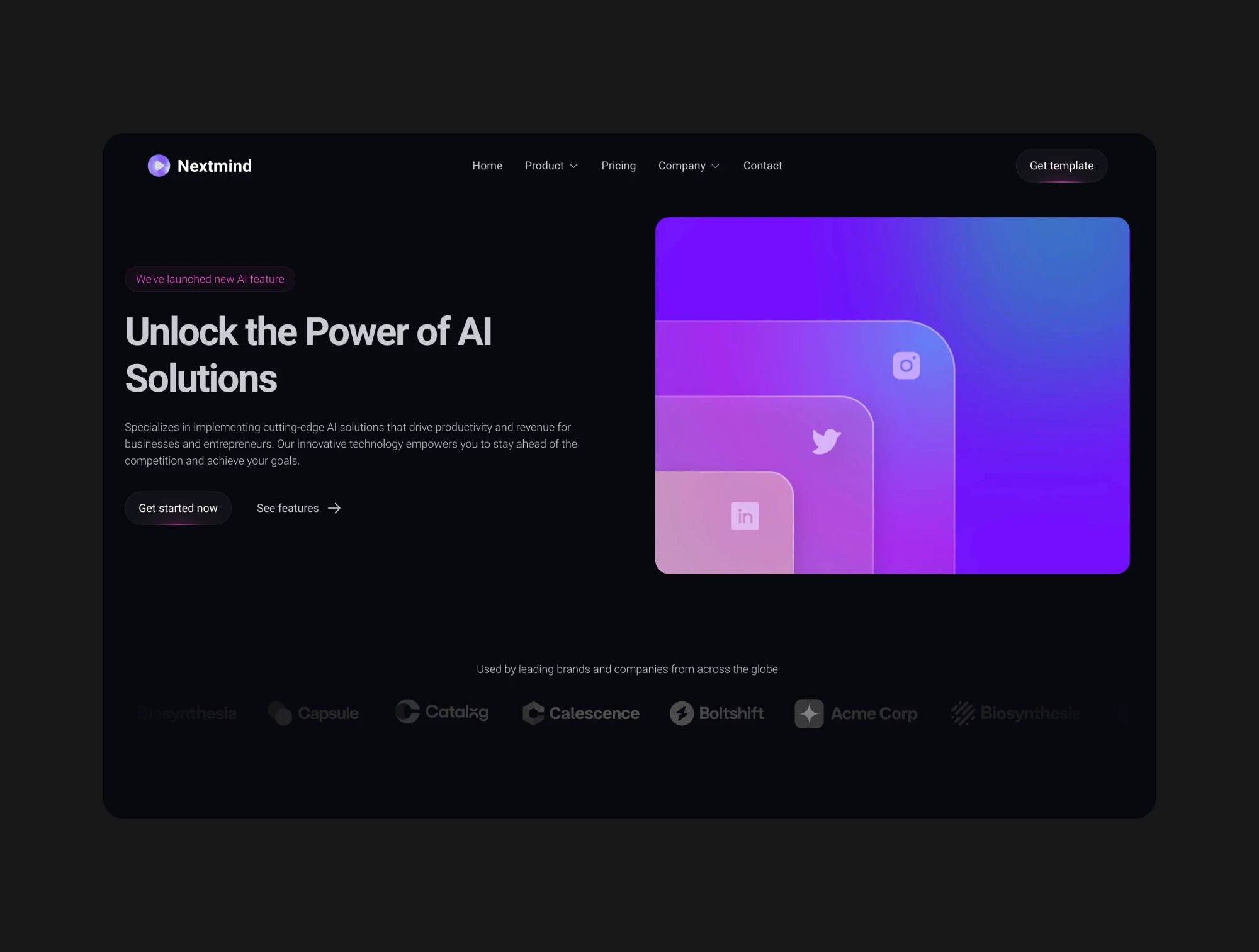This screenshot has height=952, width=1259.
Task: Click the arrow on See features link
Action: click(336, 508)
